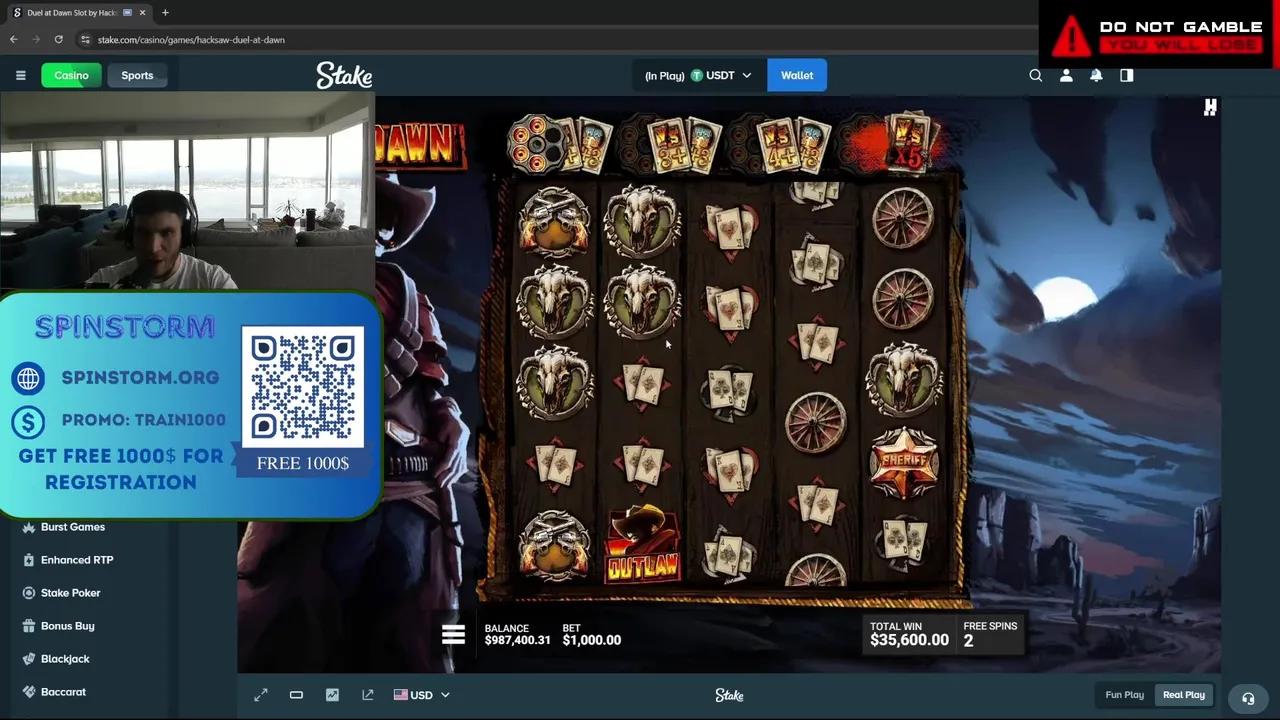Viewport: 1280px width, 720px height.
Task: Click the PROMO: TRAIN1000 text
Action: 144,420
